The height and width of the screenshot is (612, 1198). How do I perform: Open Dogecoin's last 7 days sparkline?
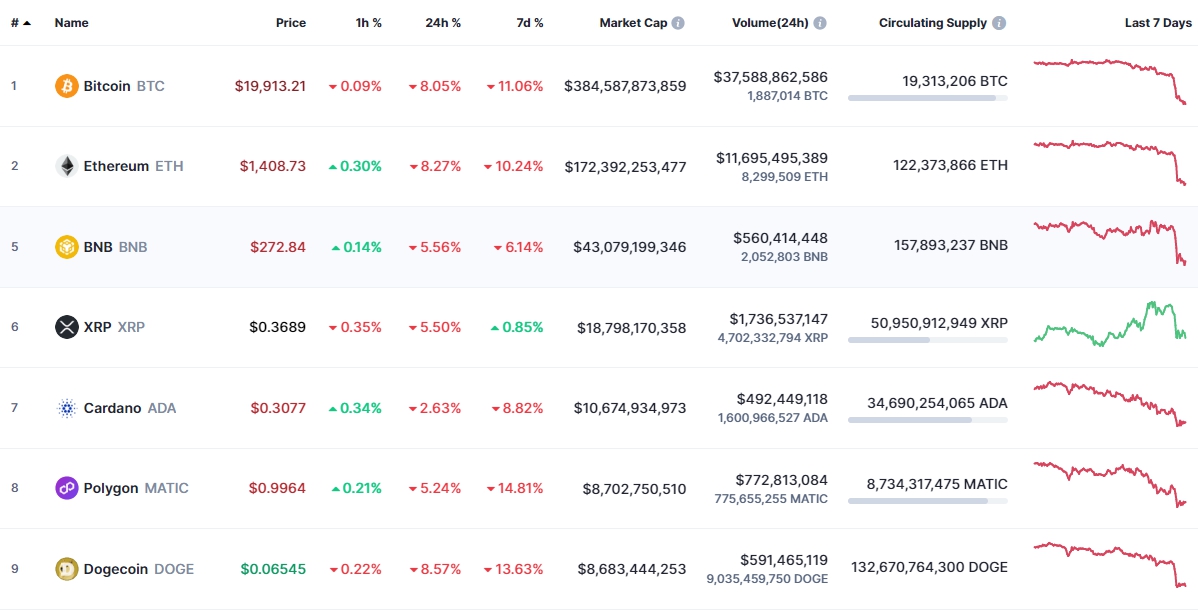click(1109, 565)
